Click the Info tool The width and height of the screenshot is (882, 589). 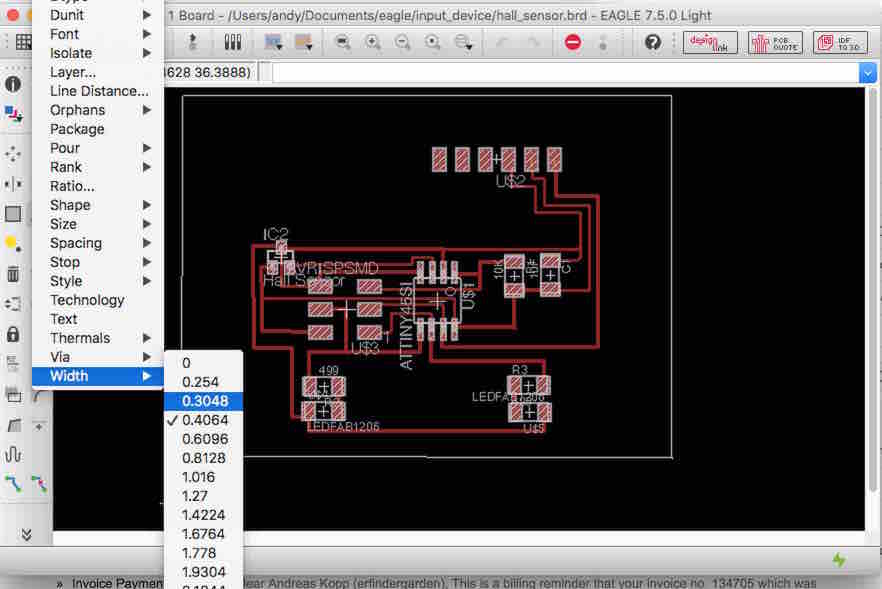[x=13, y=84]
